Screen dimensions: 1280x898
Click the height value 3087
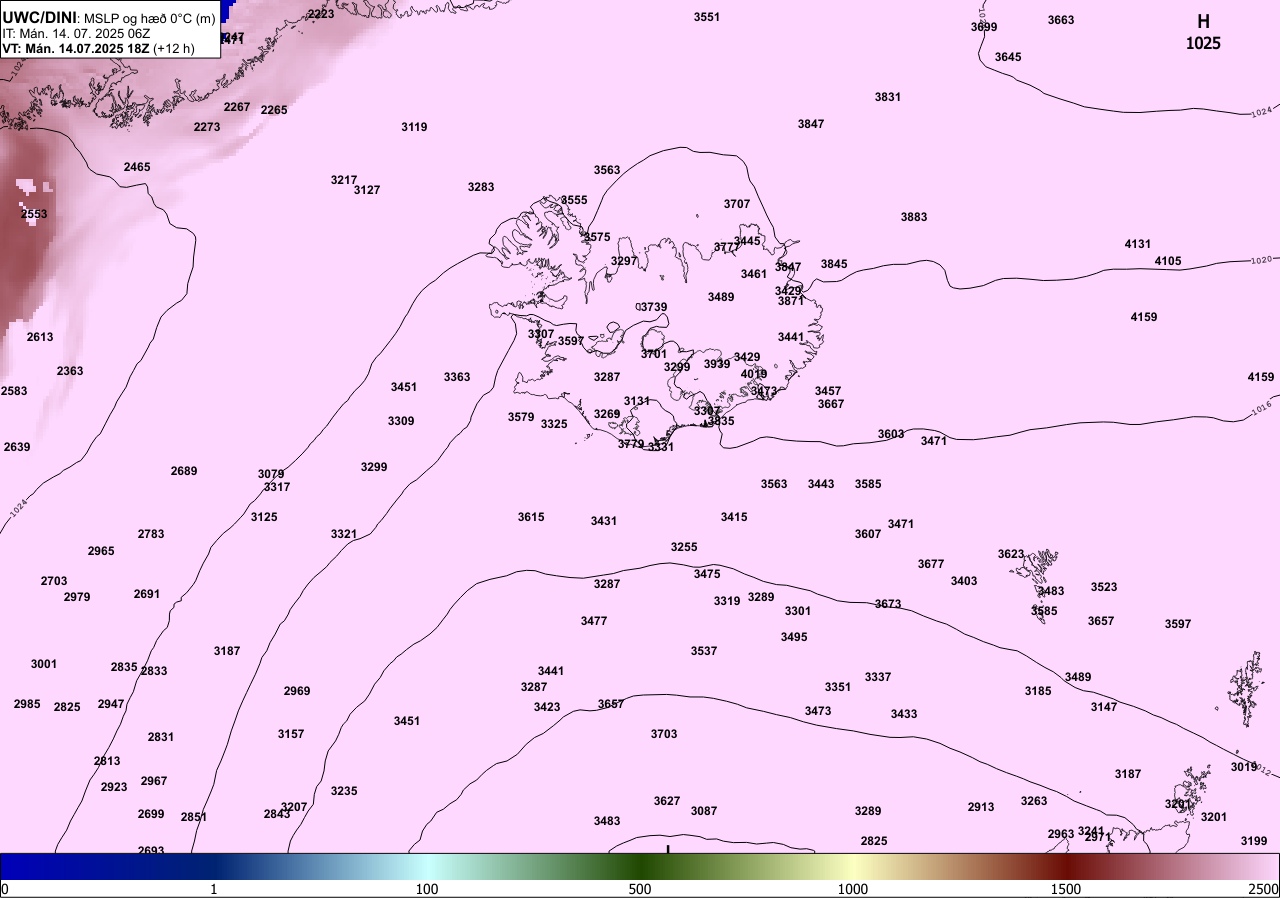(704, 811)
